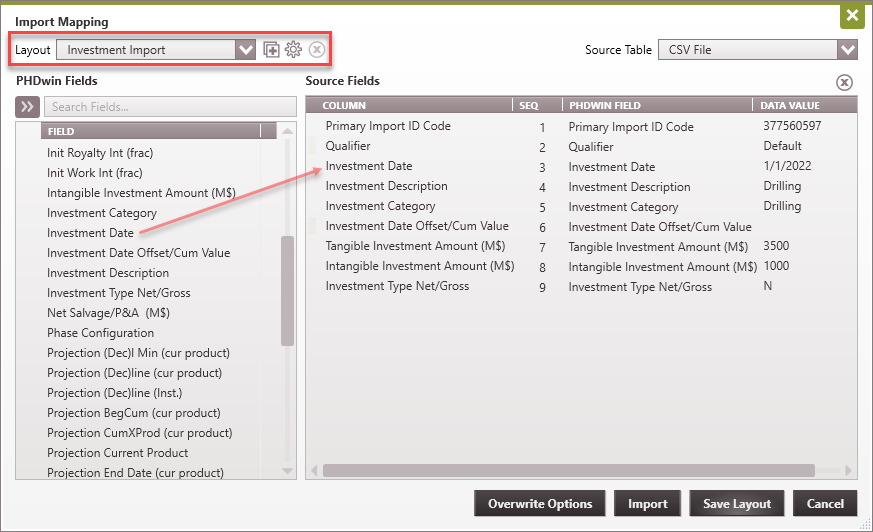This screenshot has width=873, height=532.
Task: Click the delete layout circle-X icon
Action: coord(317,50)
